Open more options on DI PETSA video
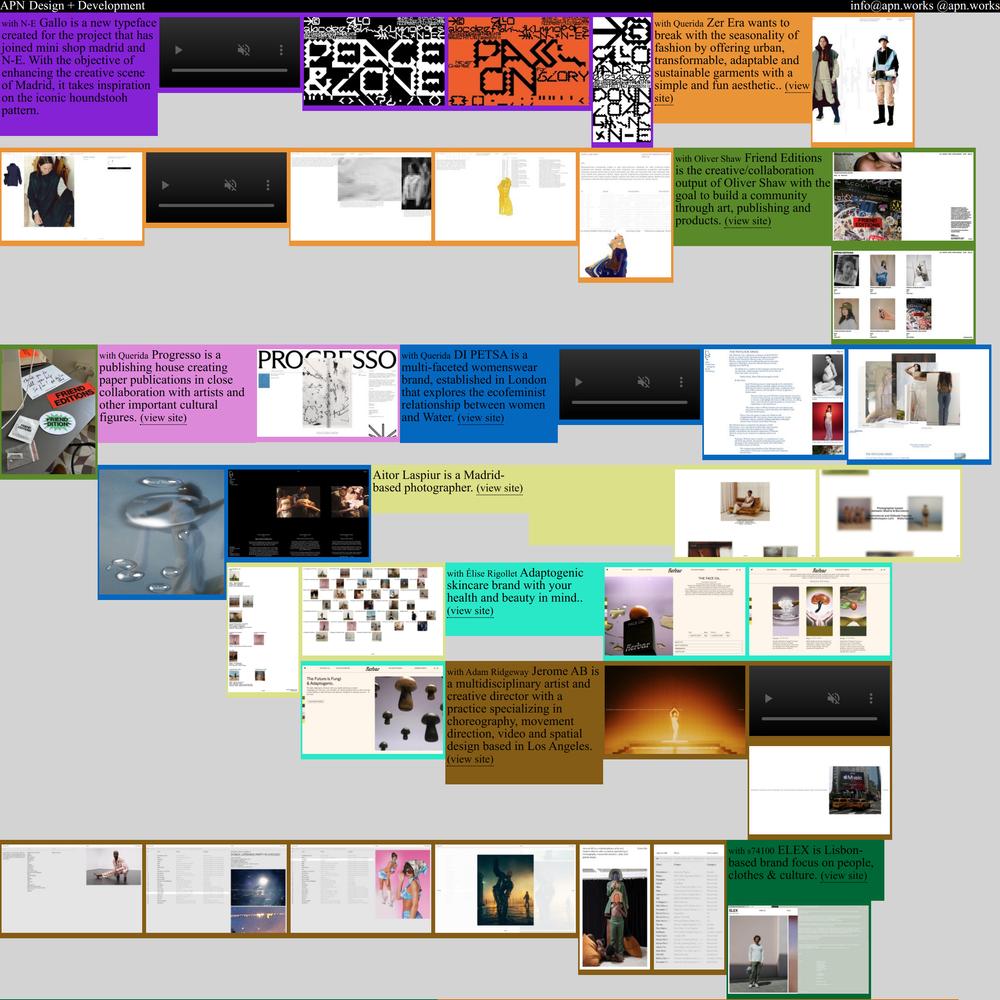This screenshot has width=1000, height=1000. pyautogui.click(x=681, y=382)
